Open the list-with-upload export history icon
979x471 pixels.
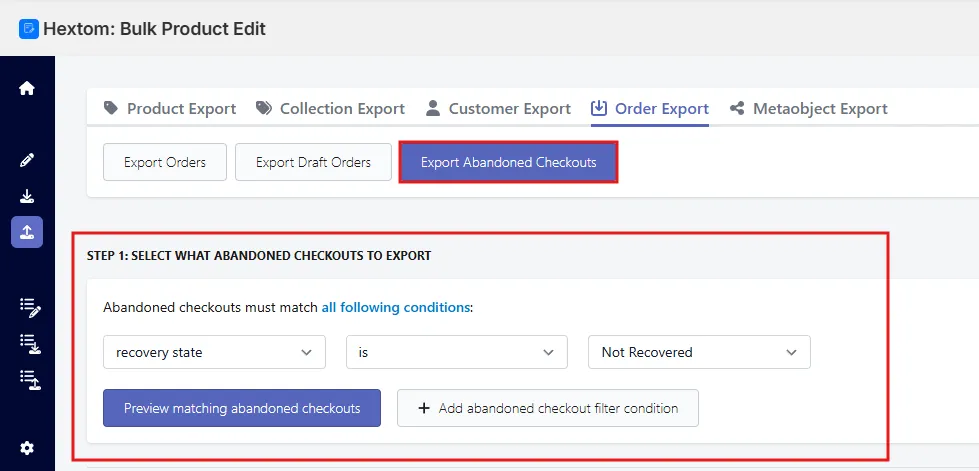30,380
